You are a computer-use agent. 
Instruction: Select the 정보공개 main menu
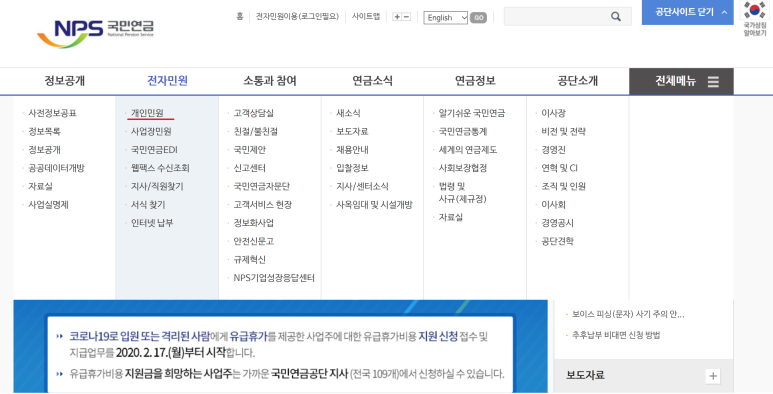click(65, 81)
